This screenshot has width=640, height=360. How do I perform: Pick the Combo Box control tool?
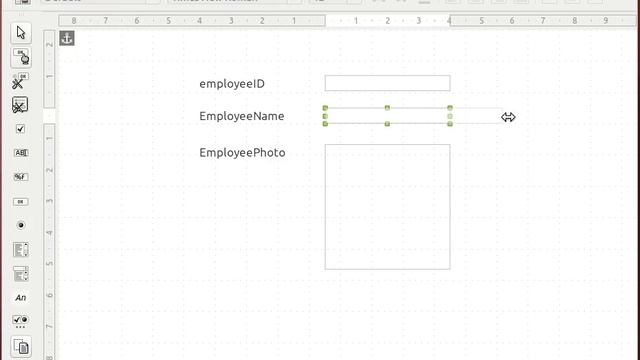coord(21,273)
